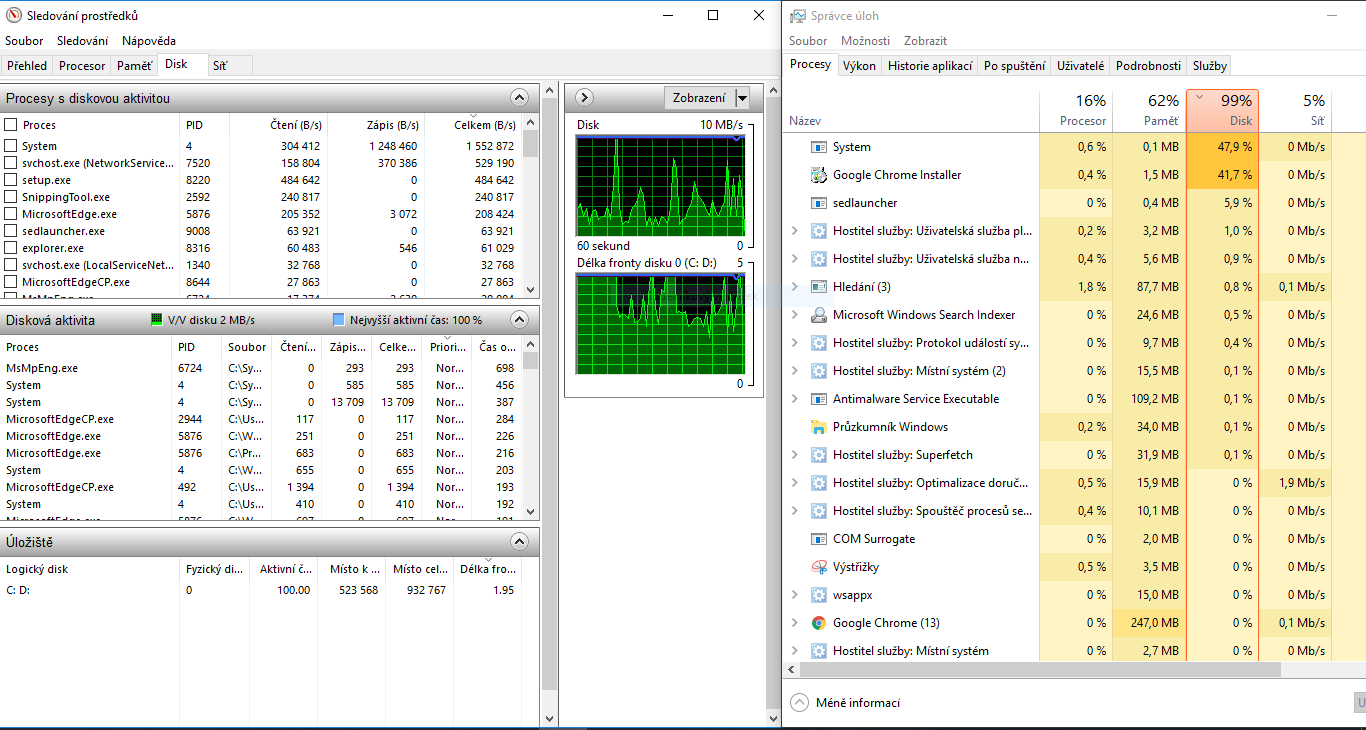Hide the graphs pane with the arrow button
1366x730 pixels.
(586, 97)
